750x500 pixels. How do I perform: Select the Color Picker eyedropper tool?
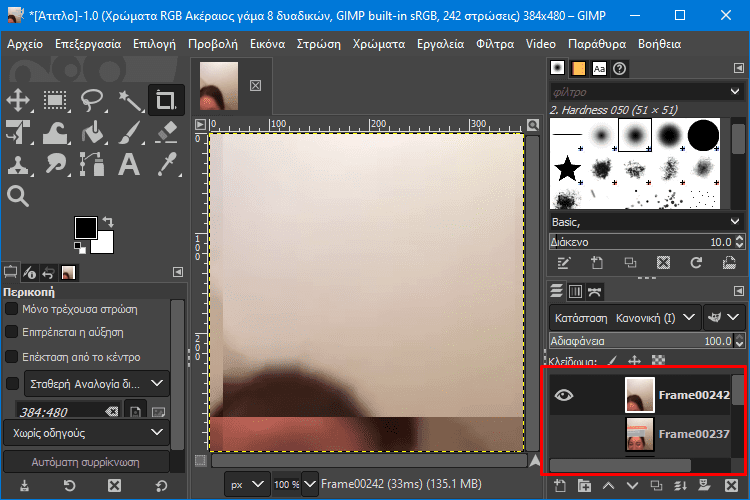[166, 165]
